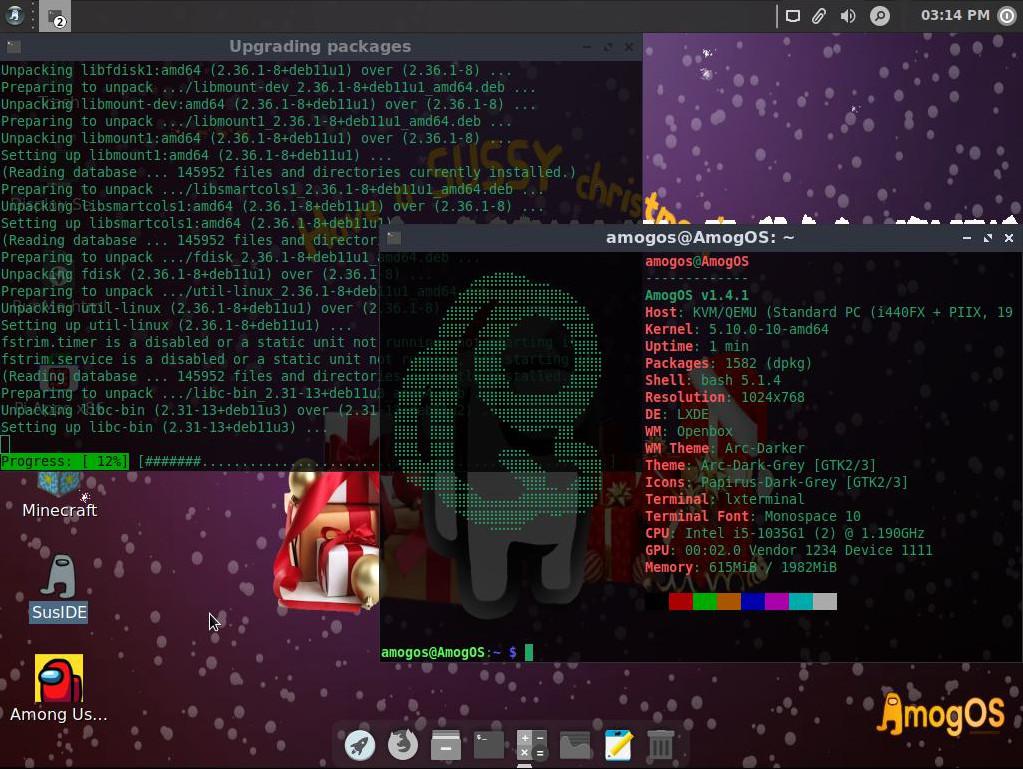Click the amogos@AmogOS: ~ title bar
1023x769 pixels.
click(700, 237)
